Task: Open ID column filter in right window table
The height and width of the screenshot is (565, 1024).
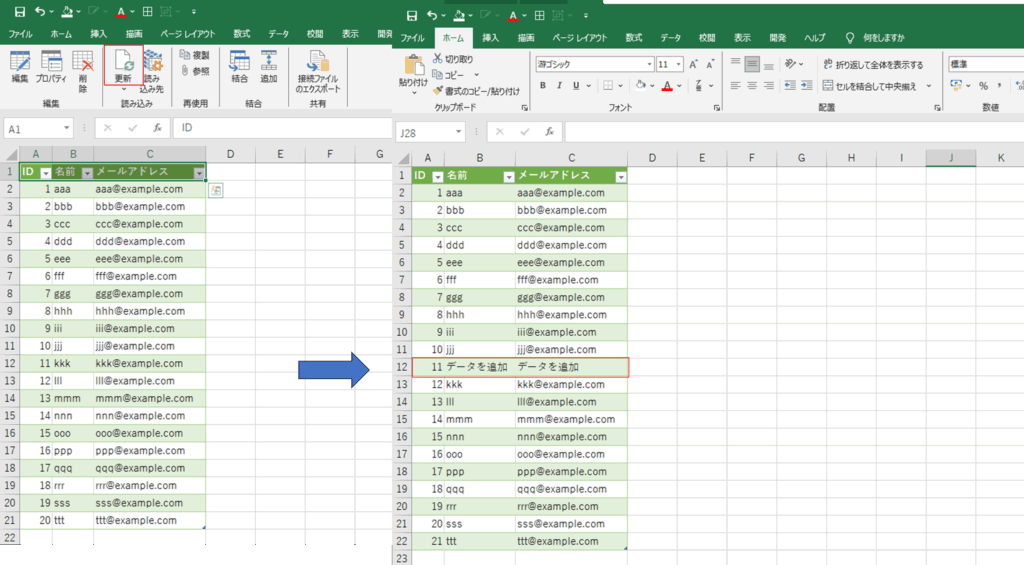Action: (438, 177)
